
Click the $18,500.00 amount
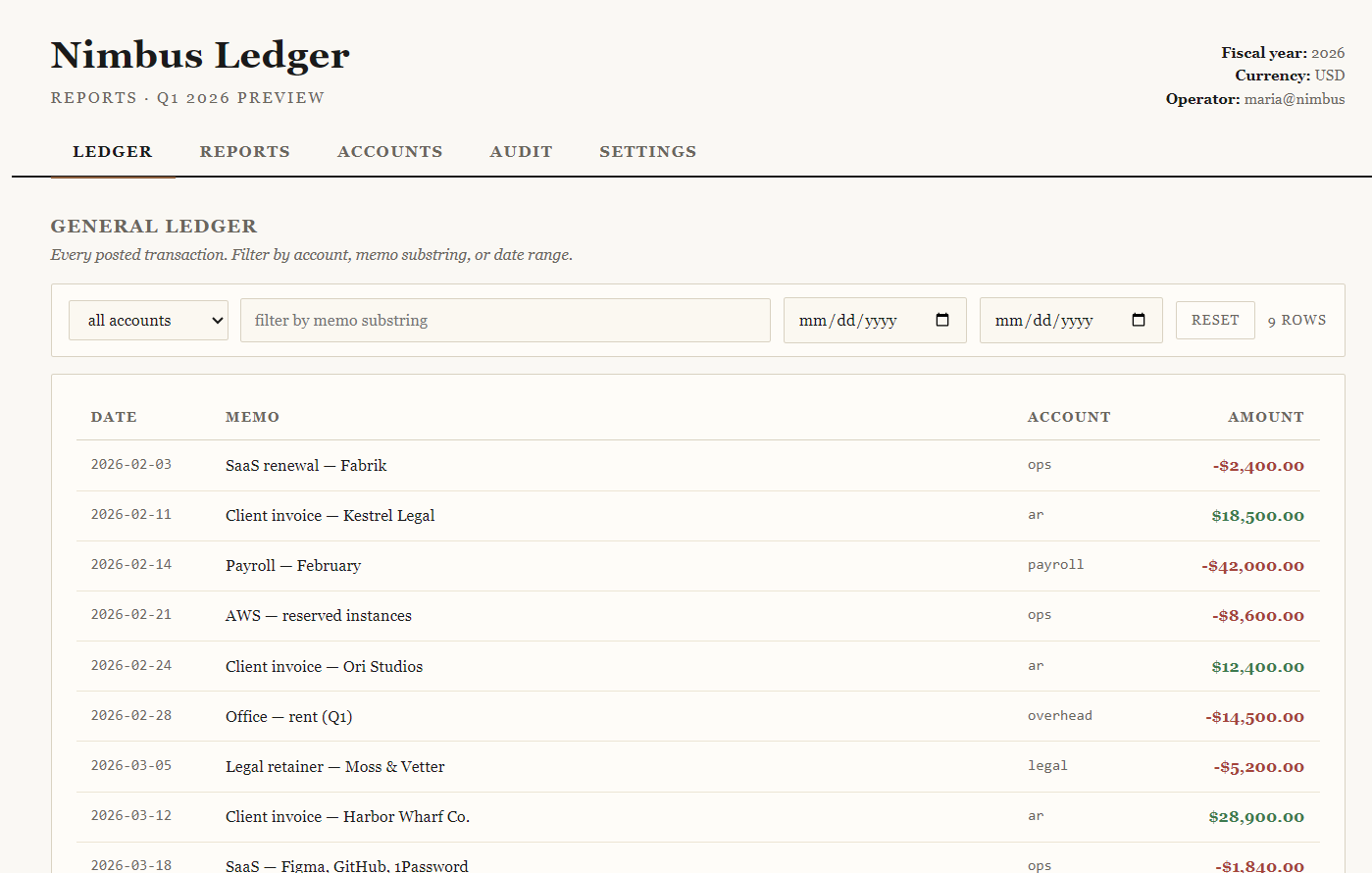coord(1257,516)
